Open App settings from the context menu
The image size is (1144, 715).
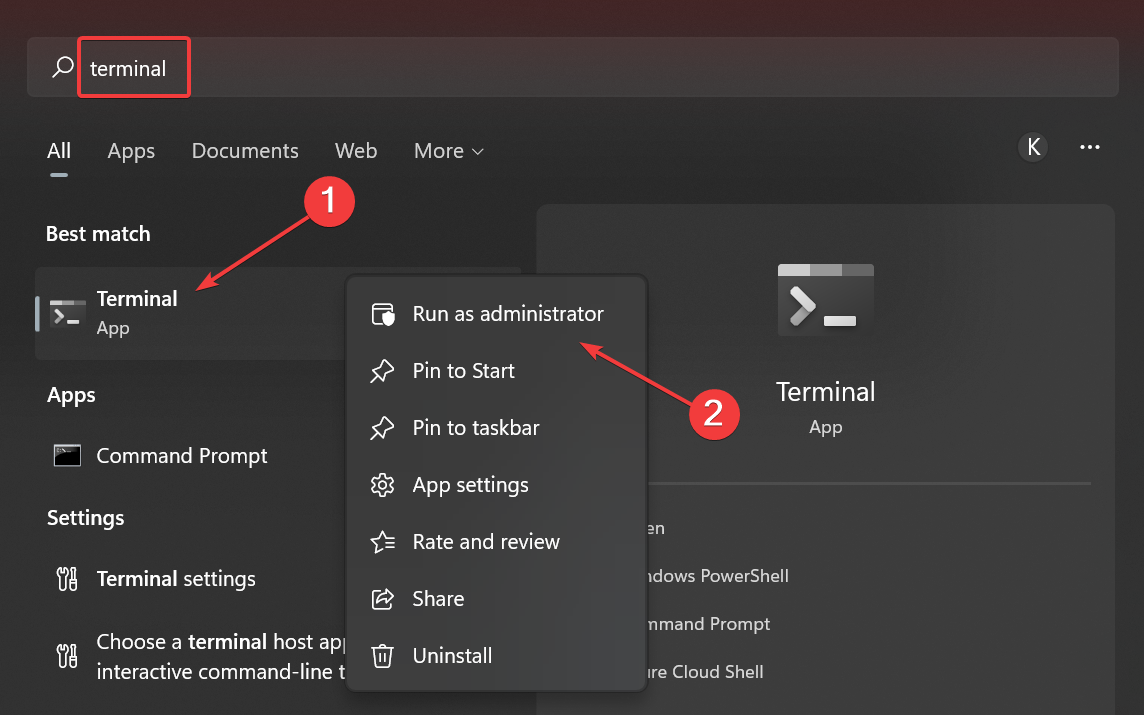point(470,485)
